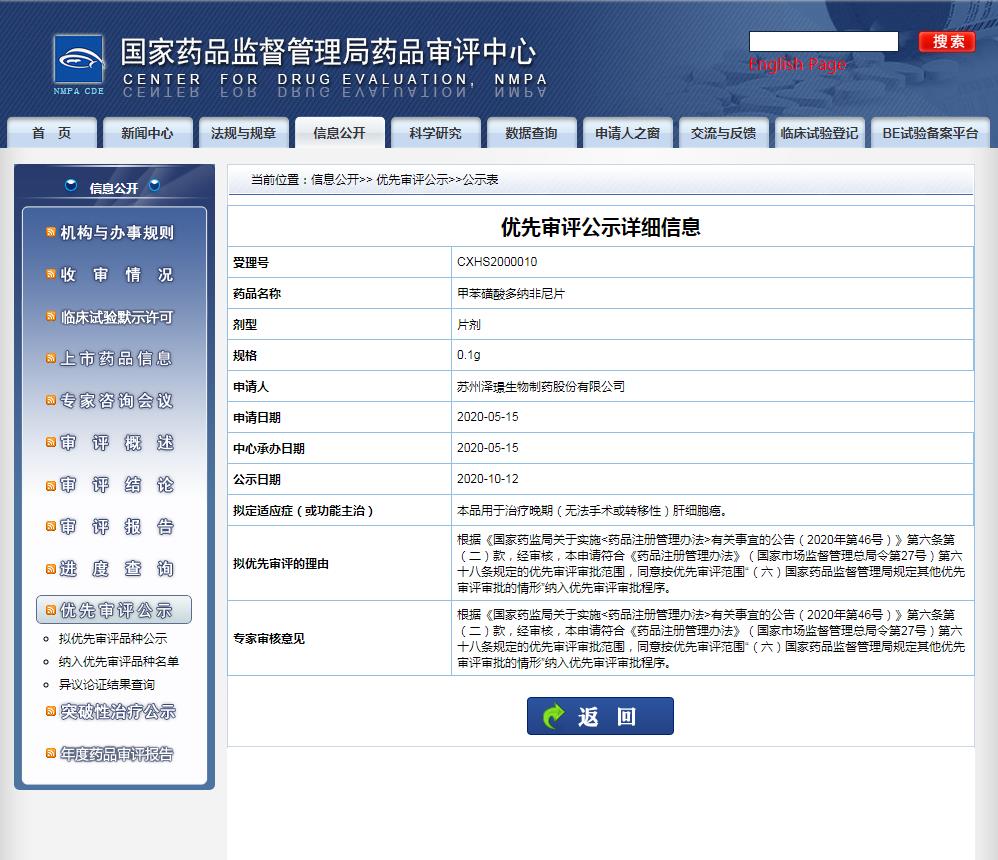Click the acceptance number CXHS2000010
998x860 pixels.
[x=497, y=262]
